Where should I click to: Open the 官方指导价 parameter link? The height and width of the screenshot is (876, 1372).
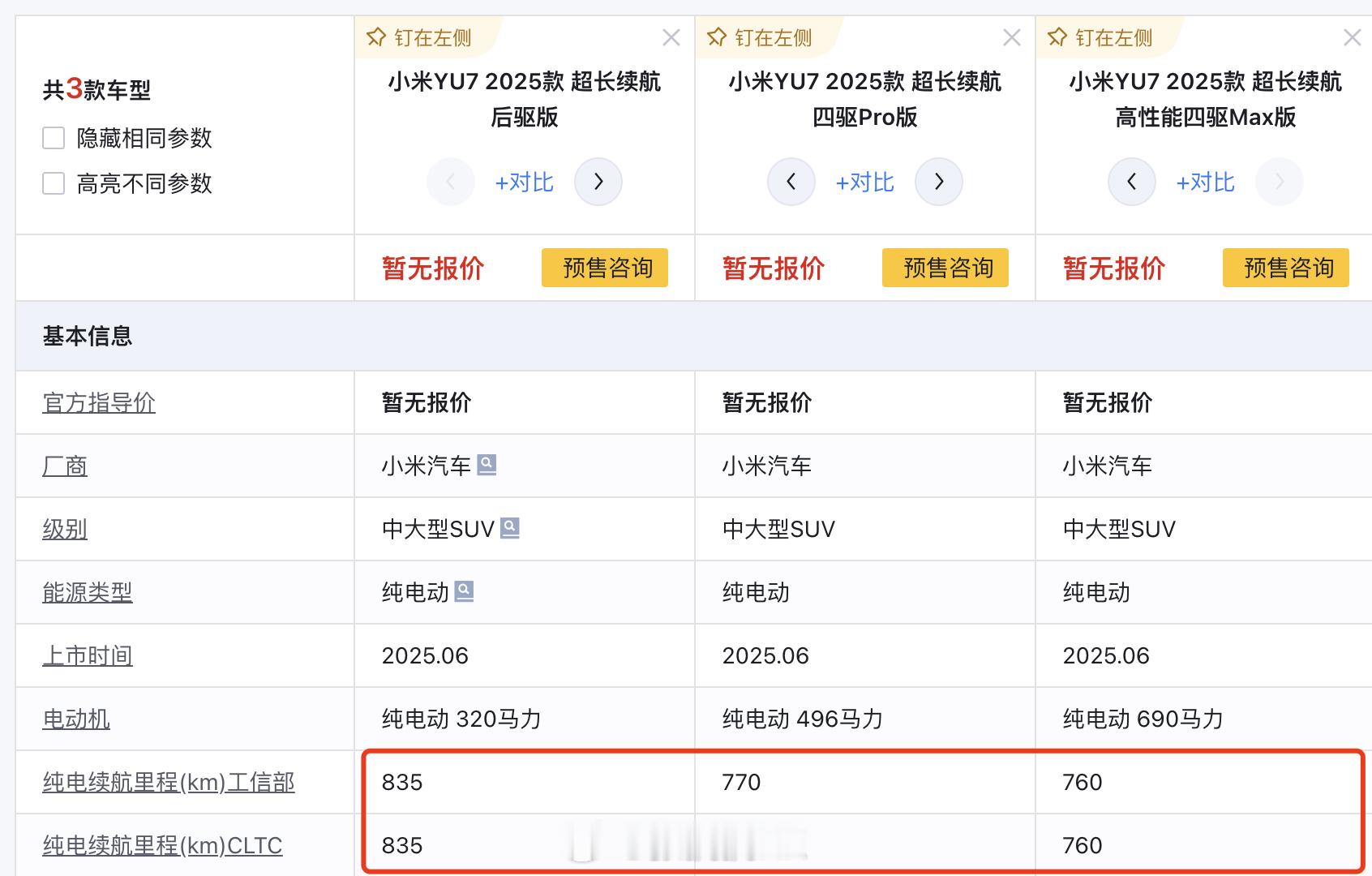(x=99, y=402)
